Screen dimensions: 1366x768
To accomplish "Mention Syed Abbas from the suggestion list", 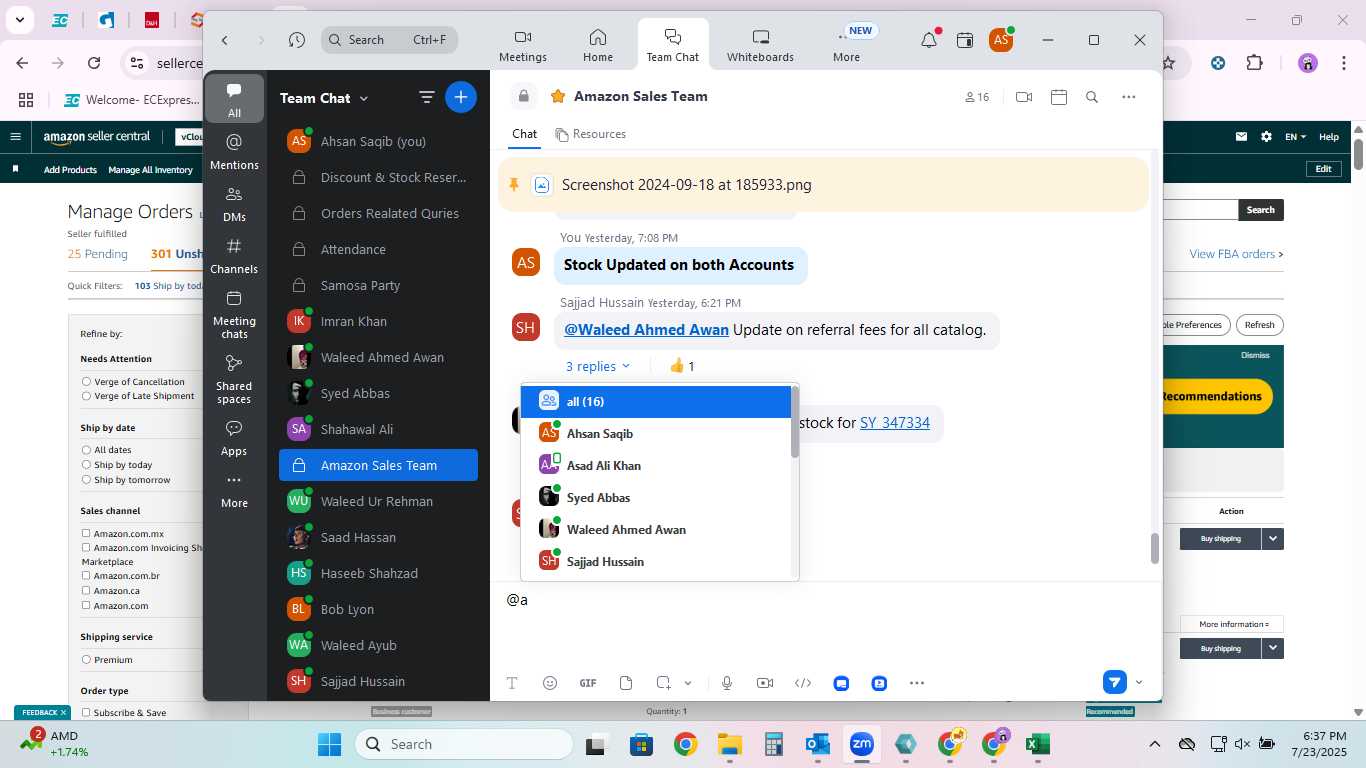I will pyautogui.click(x=656, y=498).
